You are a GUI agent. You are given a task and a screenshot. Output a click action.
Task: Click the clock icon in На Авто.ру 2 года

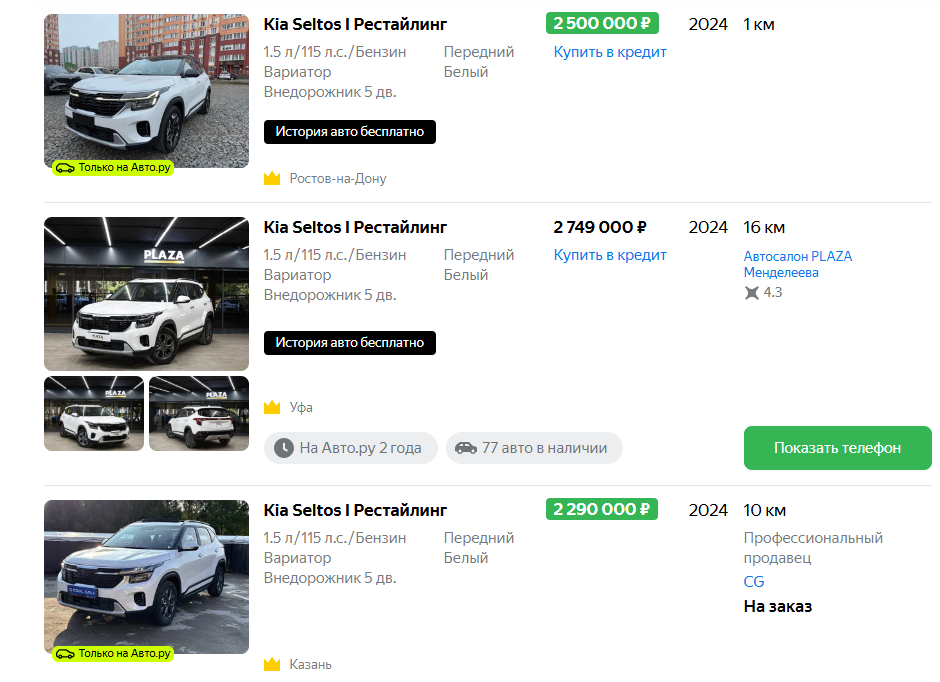(284, 448)
